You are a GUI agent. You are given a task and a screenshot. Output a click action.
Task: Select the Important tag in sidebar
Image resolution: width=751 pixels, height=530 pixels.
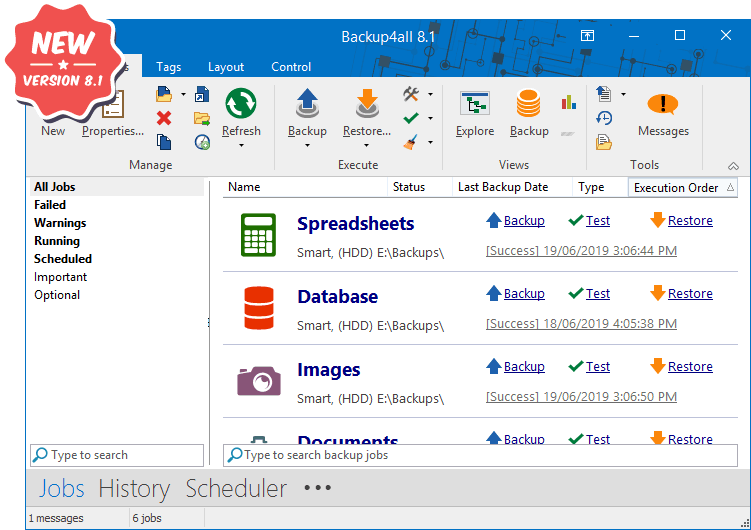[60, 277]
